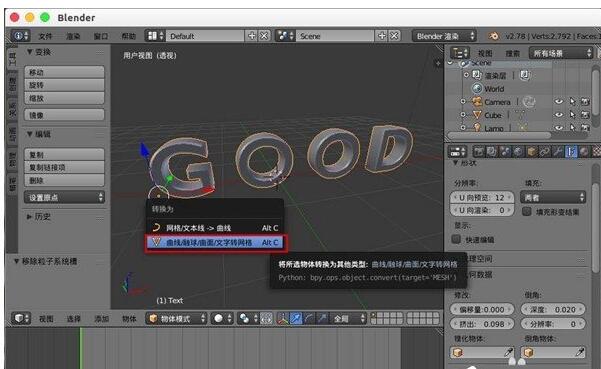Image resolution: width=601 pixels, height=369 pixels.
Task: Open Render Layers properties tab icon
Action: [x=492, y=152]
